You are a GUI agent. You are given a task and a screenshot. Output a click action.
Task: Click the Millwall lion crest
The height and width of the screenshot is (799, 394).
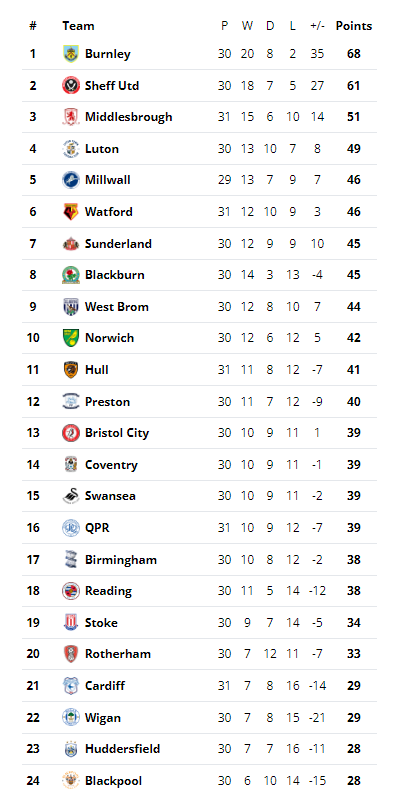tap(71, 180)
